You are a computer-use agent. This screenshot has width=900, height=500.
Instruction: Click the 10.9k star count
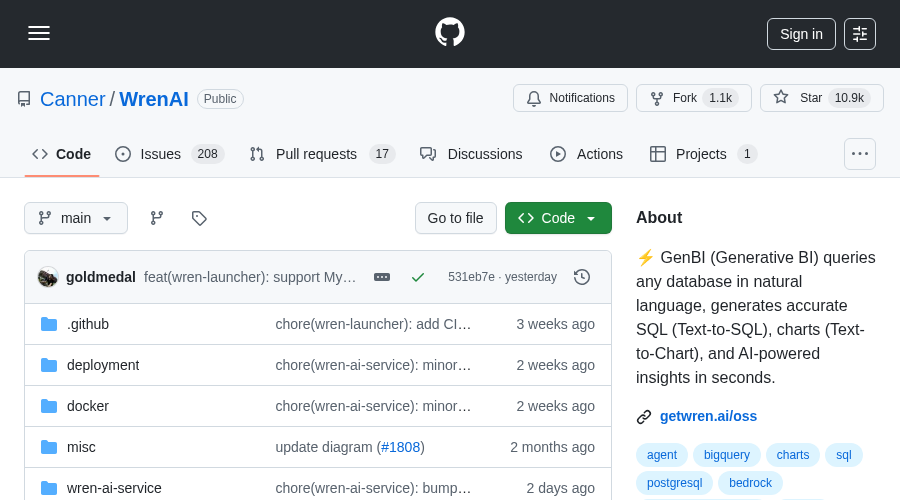[849, 98]
